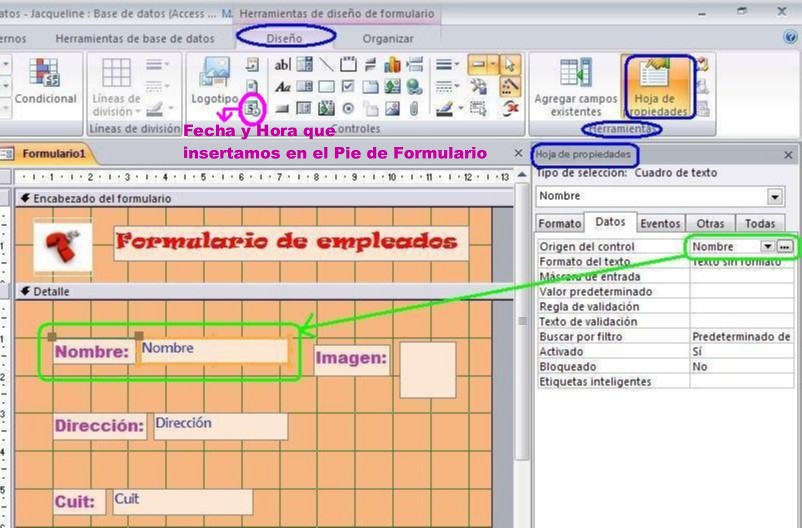Select the Image control tool
This screenshot has height=528, width=802.
[392, 108]
